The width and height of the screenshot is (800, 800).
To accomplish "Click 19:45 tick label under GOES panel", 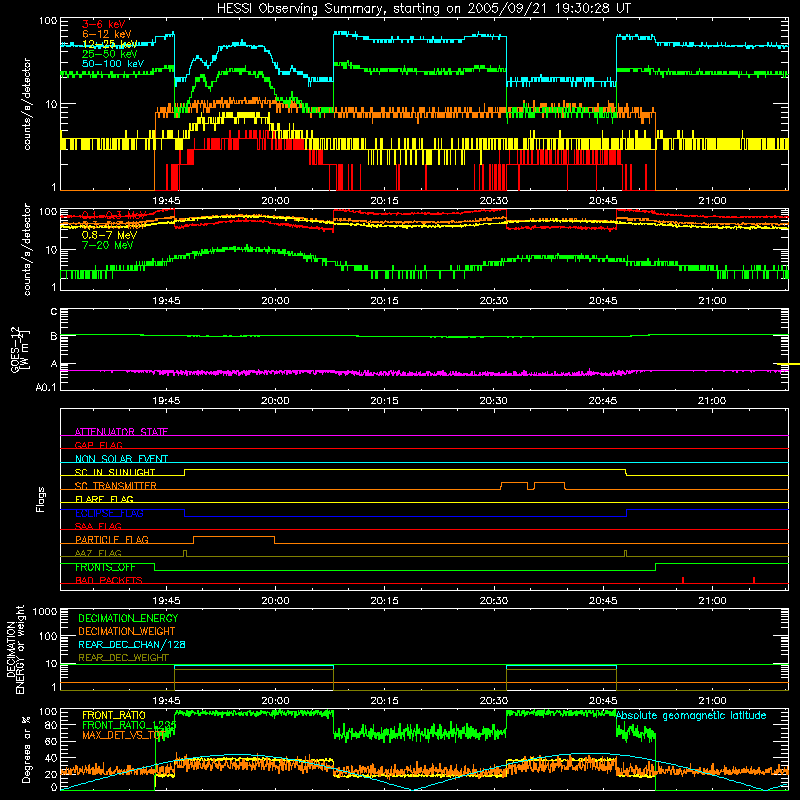I will click(166, 401).
